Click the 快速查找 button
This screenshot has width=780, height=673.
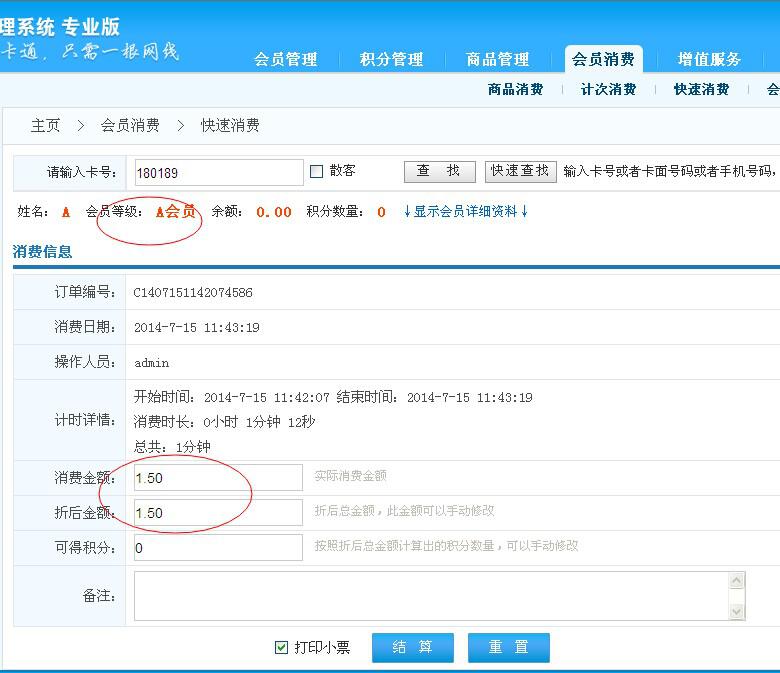520,171
